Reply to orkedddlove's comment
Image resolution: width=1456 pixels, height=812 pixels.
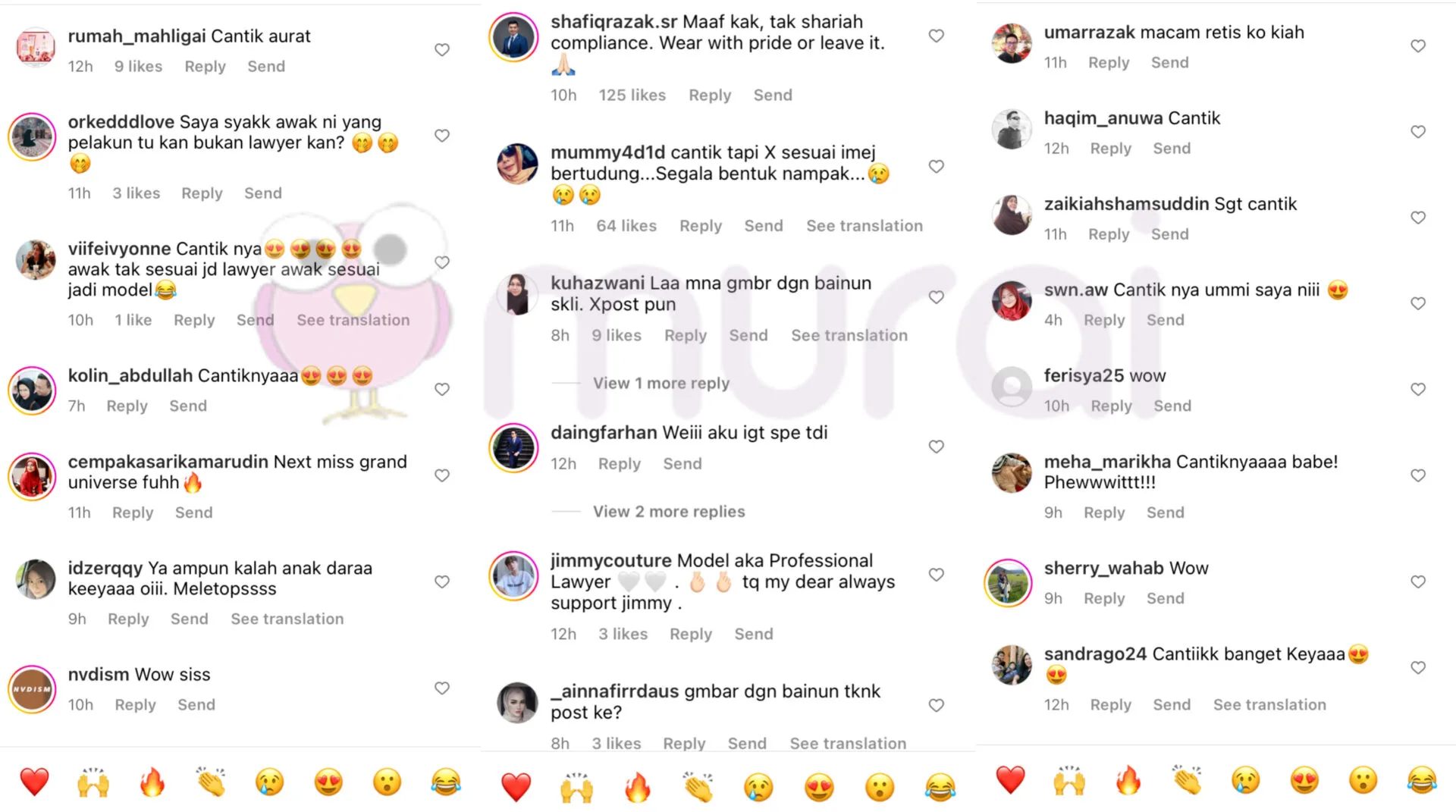coord(202,193)
